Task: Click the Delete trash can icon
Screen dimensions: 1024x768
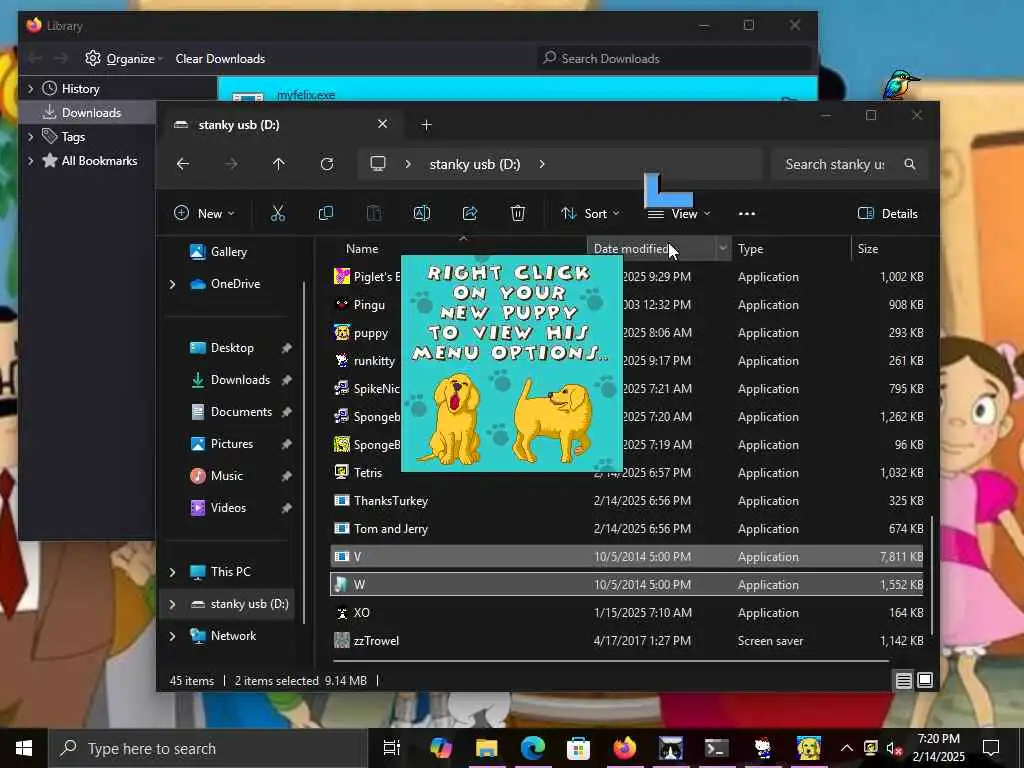Action: [x=517, y=213]
